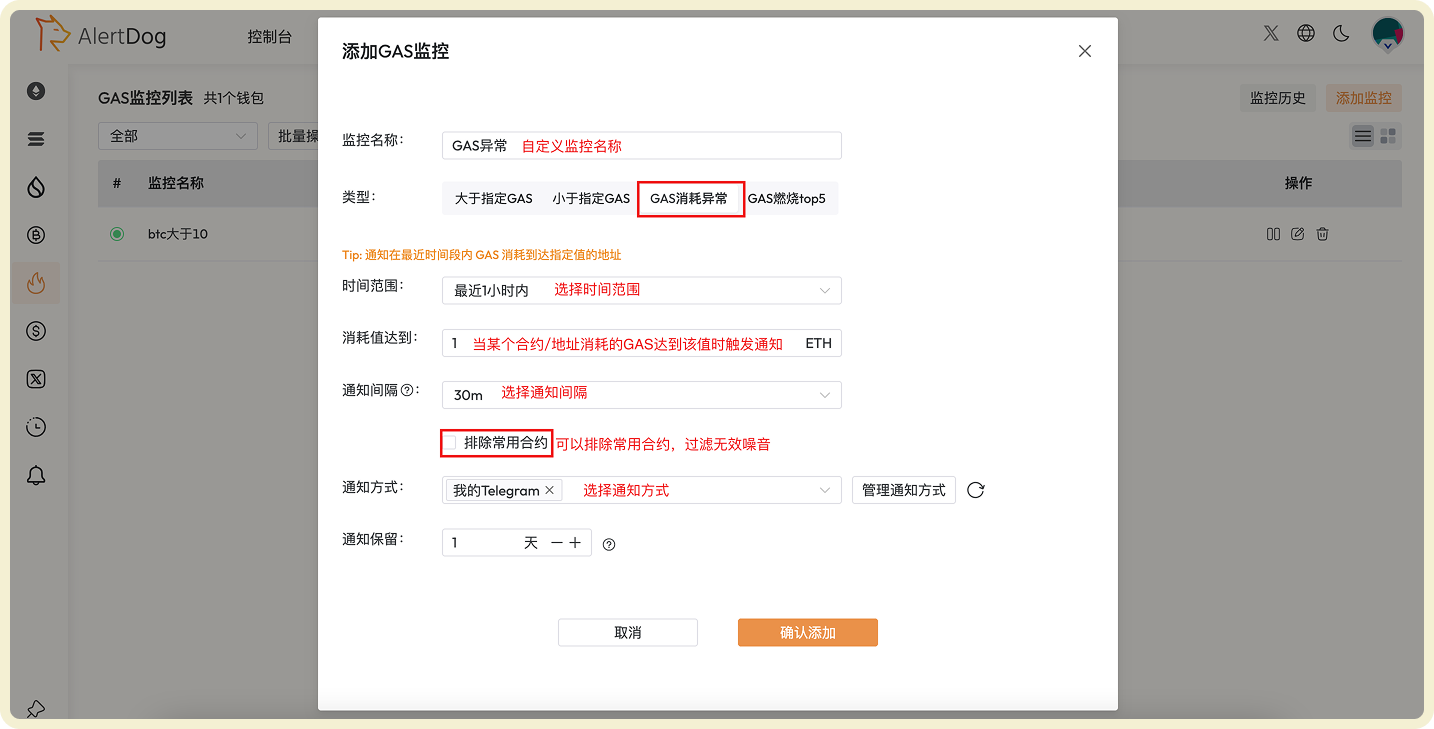
Task: Switch to grid view of monitor list
Action: click(1388, 135)
